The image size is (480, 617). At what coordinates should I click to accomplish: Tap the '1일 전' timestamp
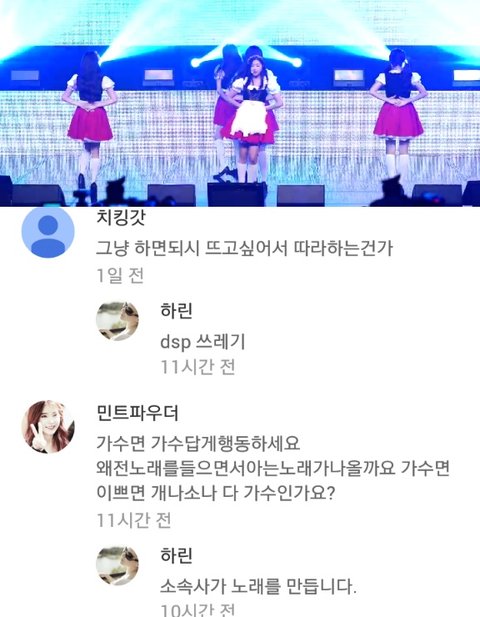tap(120, 275)
